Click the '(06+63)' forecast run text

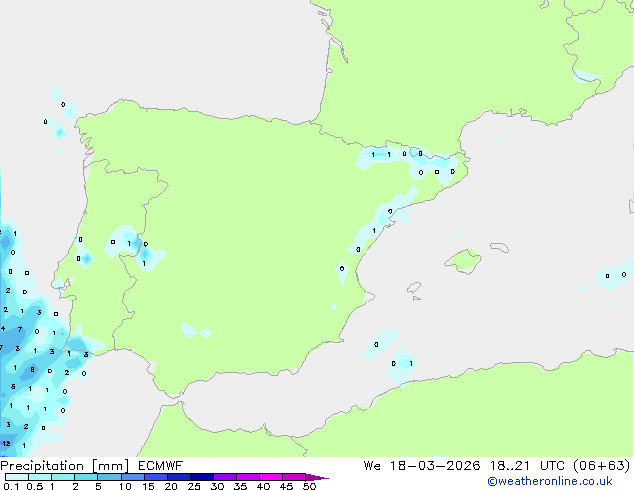pos(602,466)
